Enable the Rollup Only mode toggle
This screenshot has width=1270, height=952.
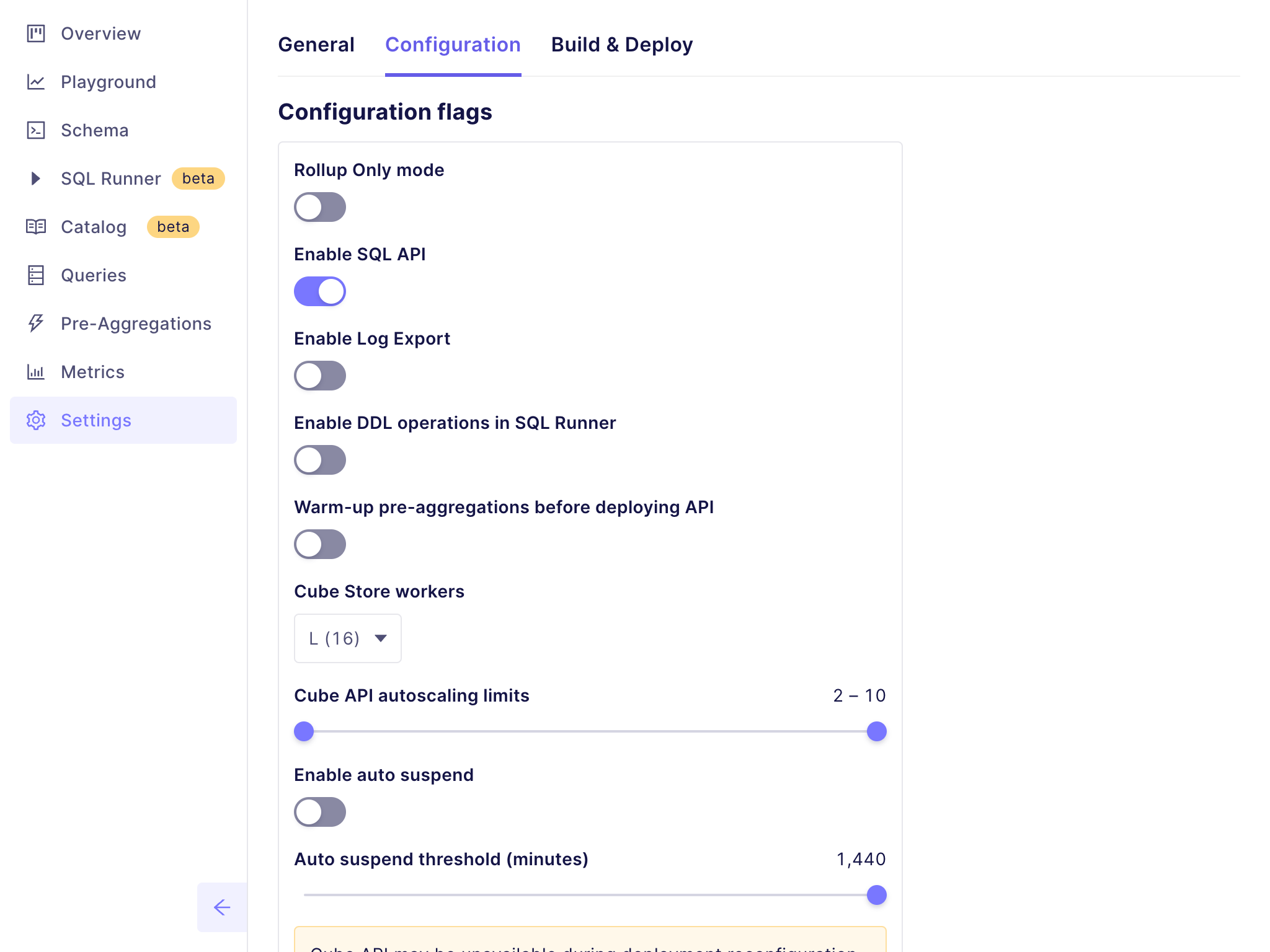(320, 206)
